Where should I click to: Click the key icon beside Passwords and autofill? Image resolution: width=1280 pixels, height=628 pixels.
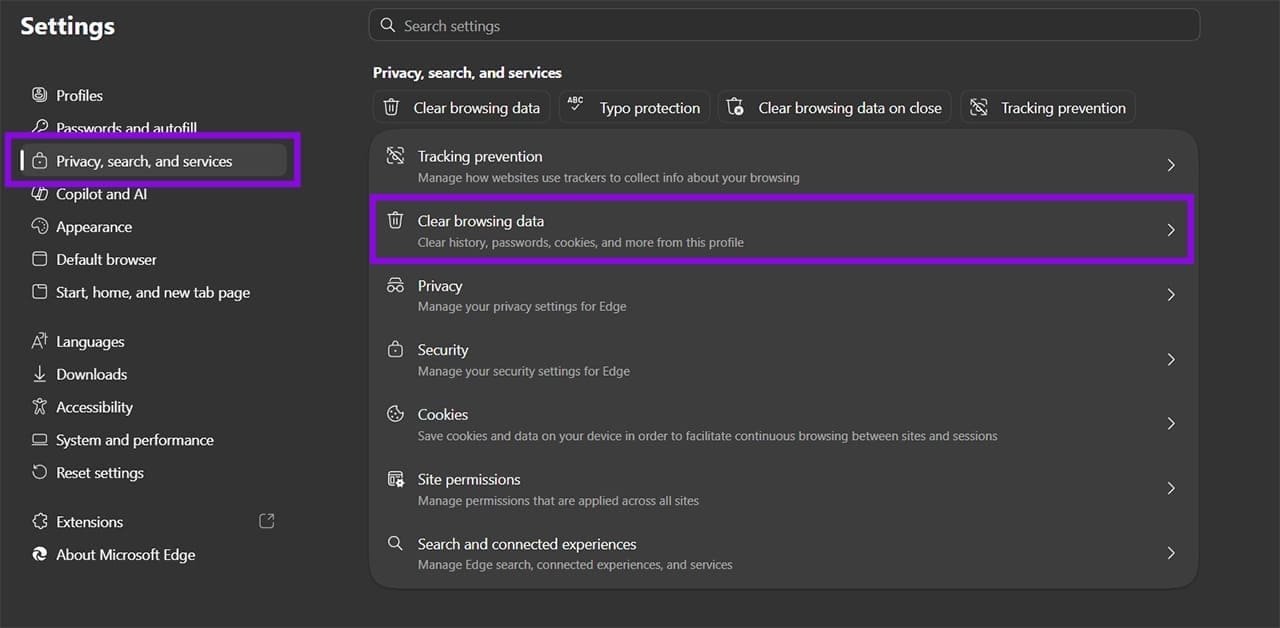point(40,127)
